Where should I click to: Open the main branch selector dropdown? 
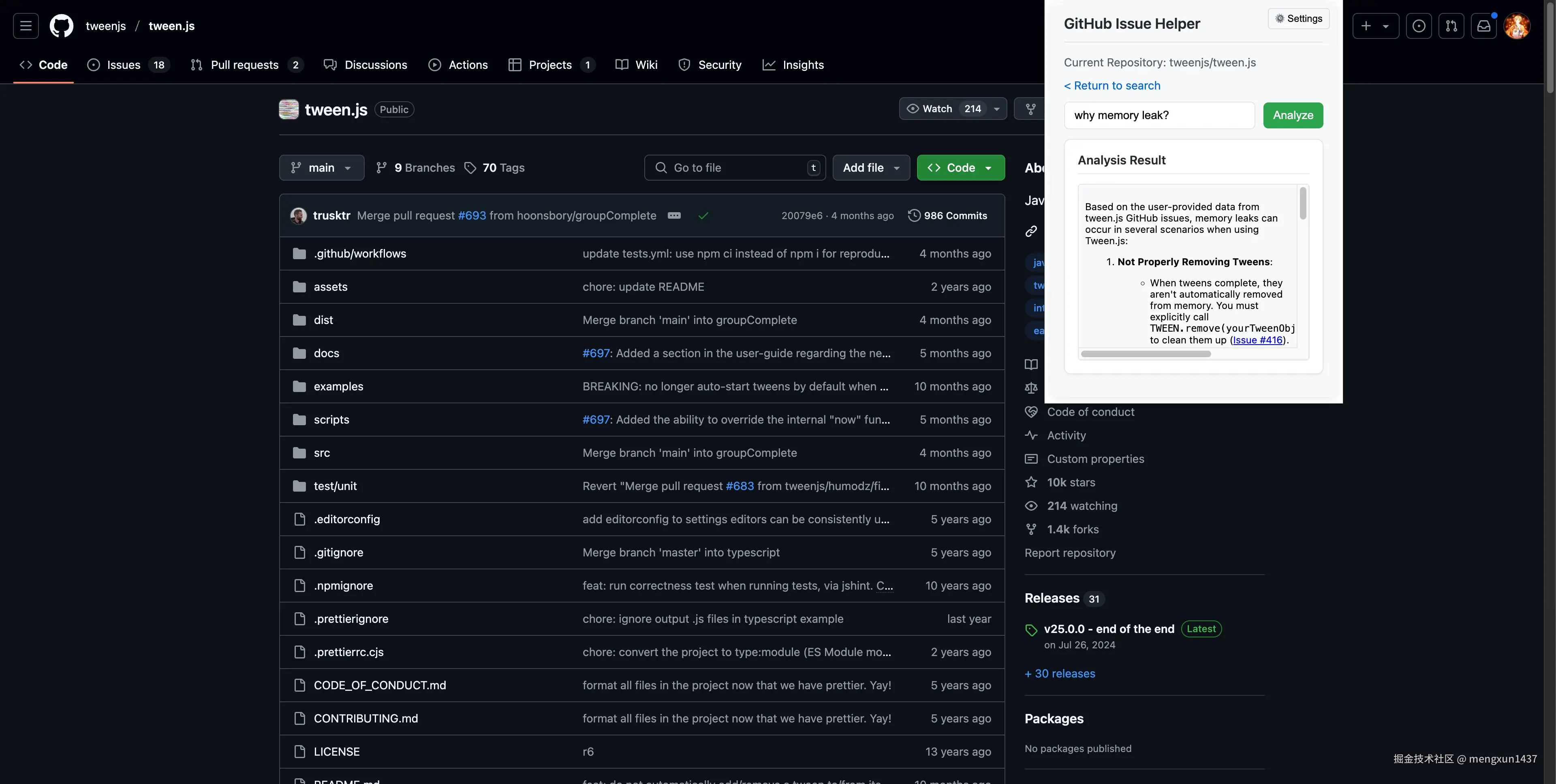pyautogui.click(x=321, y=168)
